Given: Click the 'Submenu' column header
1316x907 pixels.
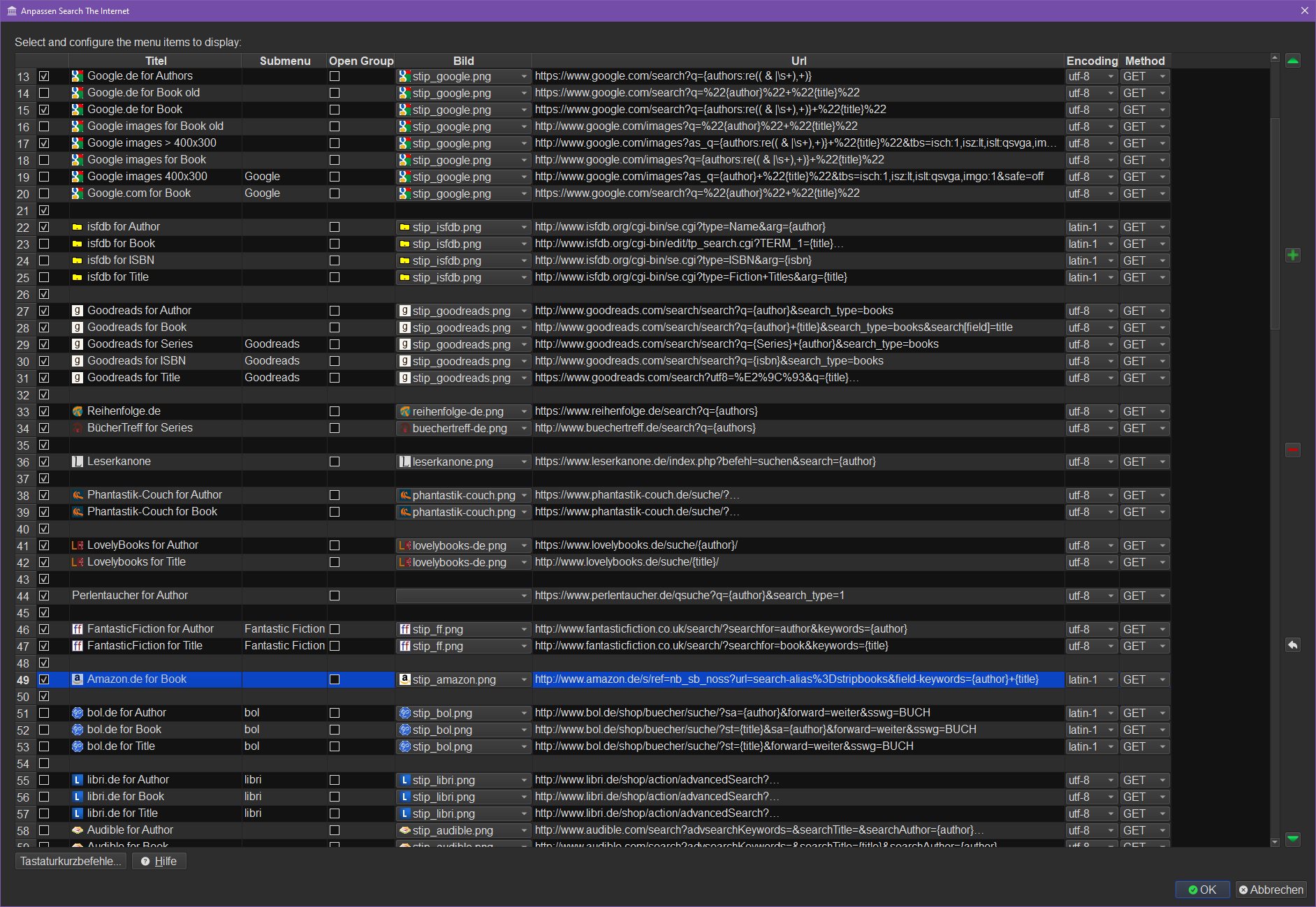Looking at the screenshot, I should tap(285, 61).
